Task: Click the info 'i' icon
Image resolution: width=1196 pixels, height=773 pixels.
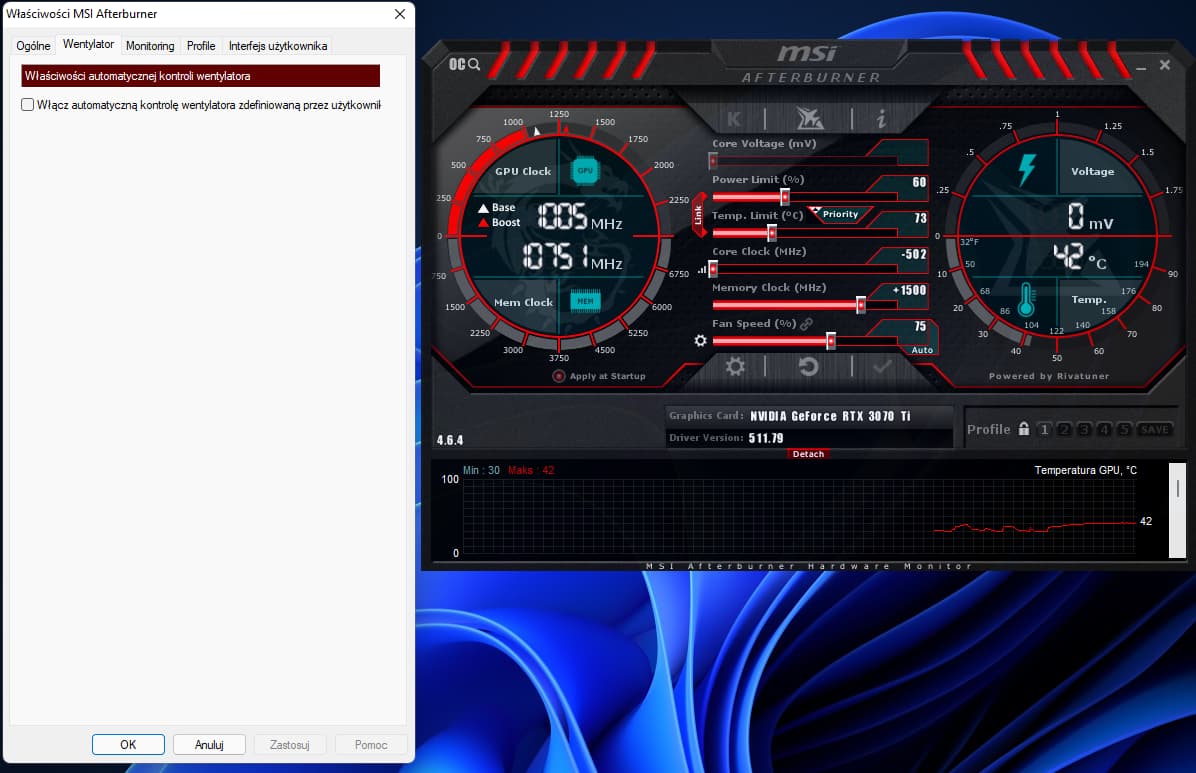Action: pyautogui.click(x=881, y=119)
